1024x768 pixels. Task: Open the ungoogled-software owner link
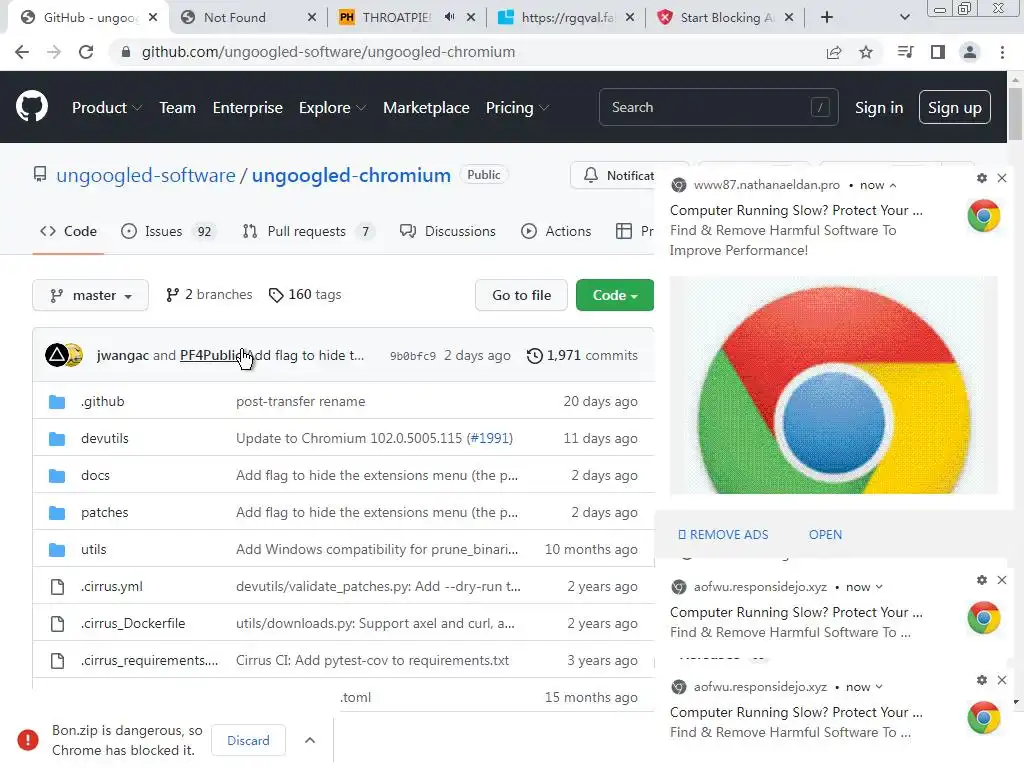coord(146,176)
